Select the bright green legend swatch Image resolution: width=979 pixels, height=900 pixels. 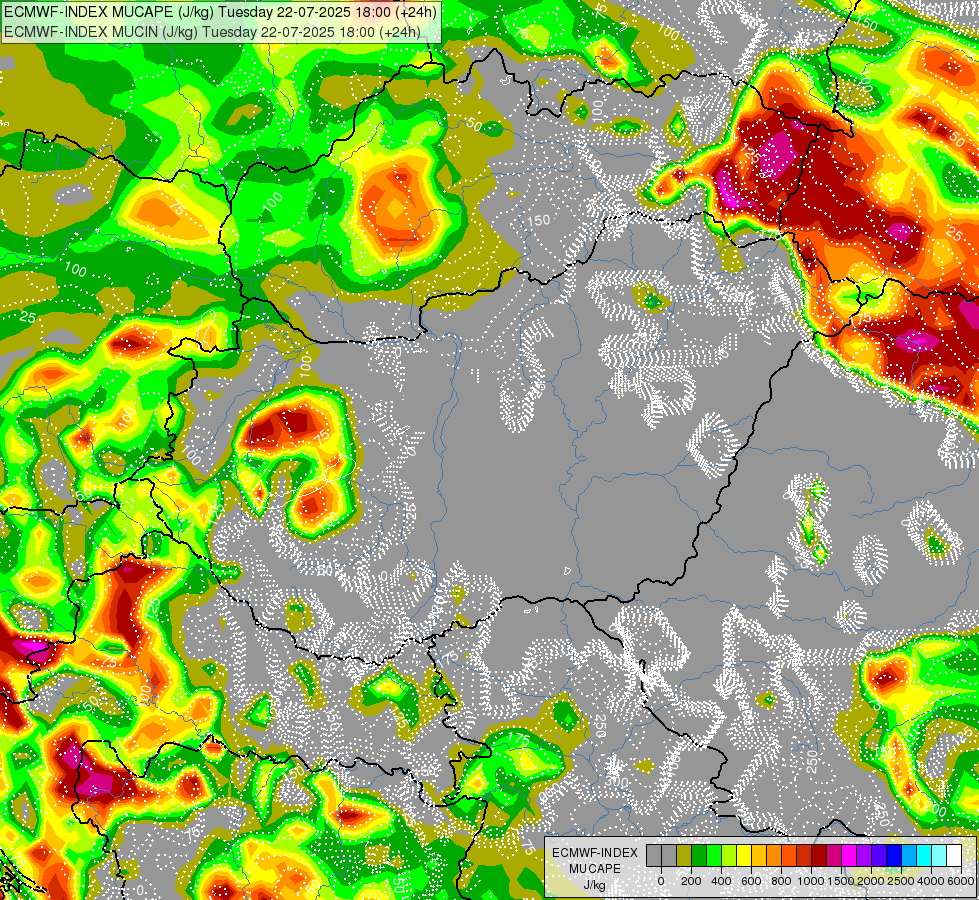(714, 856)
